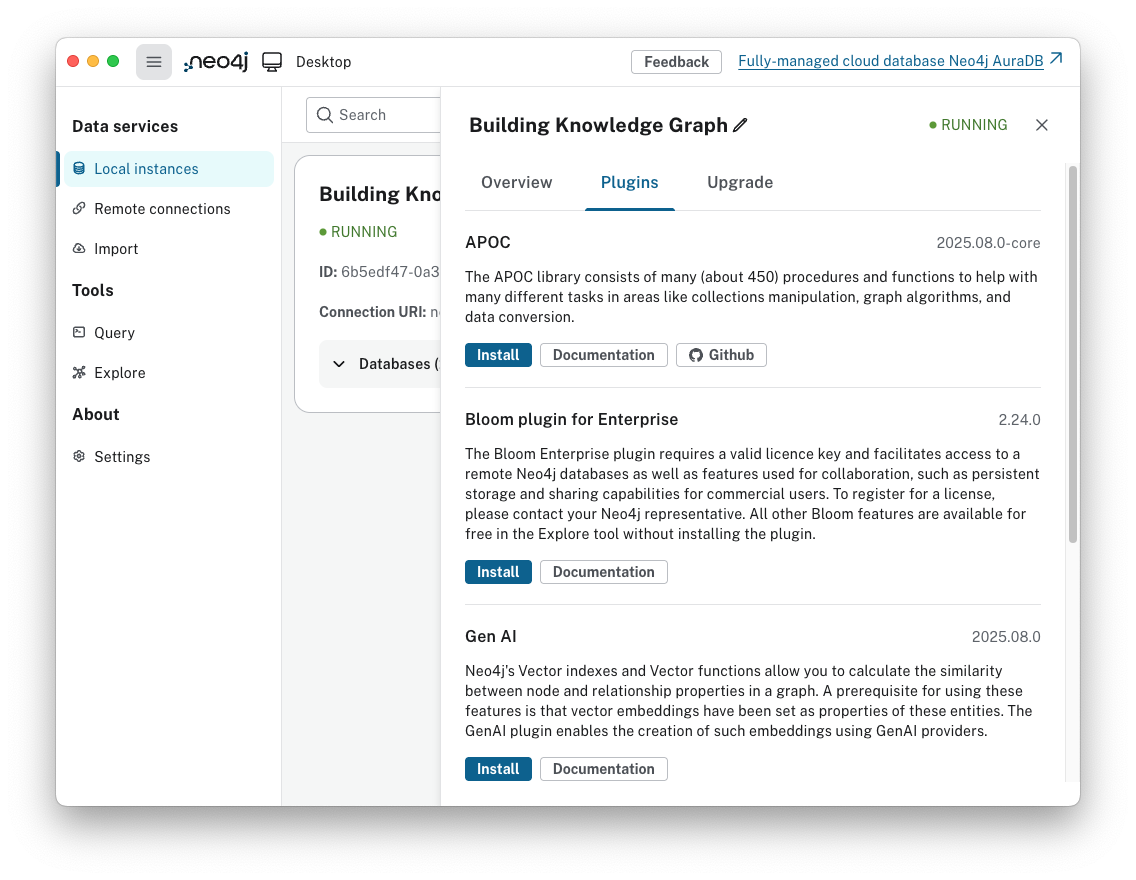Click the Local instances database icon
The height and width of the screenshot is (880, 1136).
point(79,168)
